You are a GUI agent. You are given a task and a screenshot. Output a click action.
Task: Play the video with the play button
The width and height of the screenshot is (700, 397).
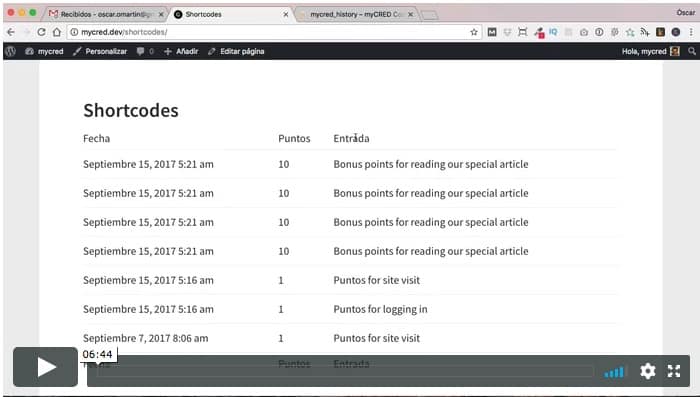(x=45, y=367)
